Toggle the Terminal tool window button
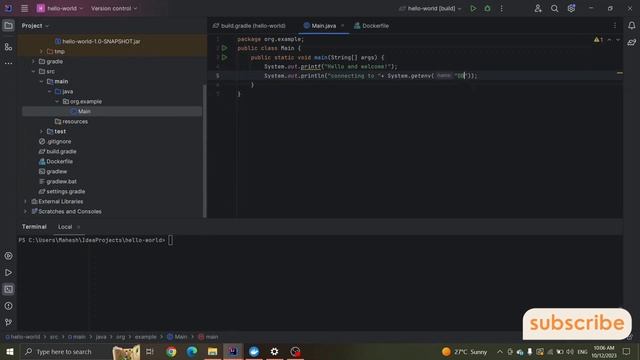The width and height of the screenshot is (640, 360). coord(8,289)
